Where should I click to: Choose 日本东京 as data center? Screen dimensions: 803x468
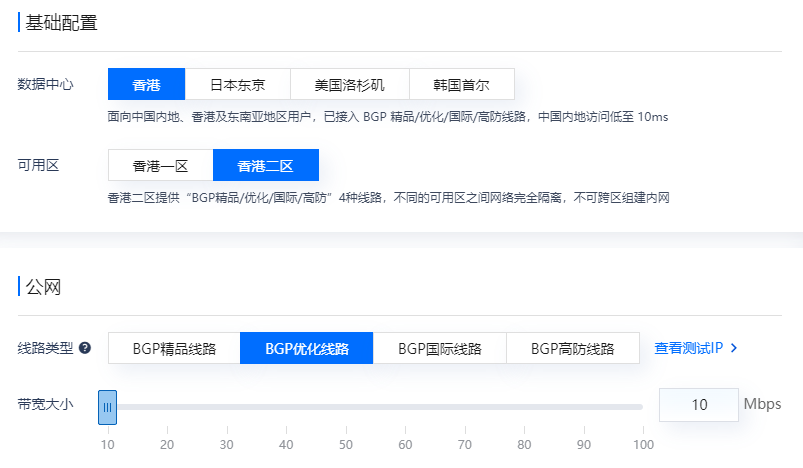click(x=238, y=84)
